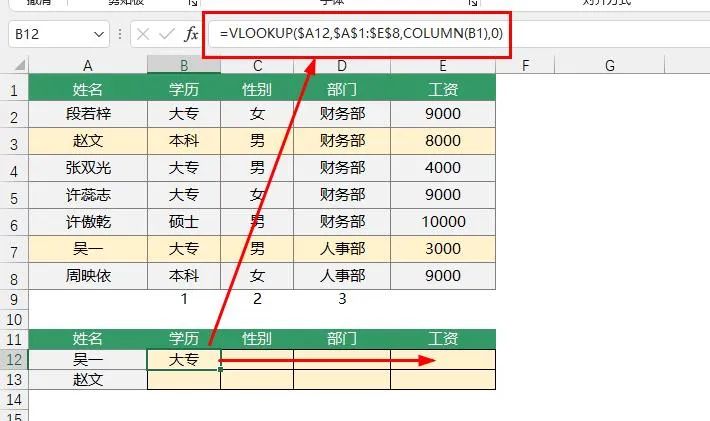Click the 男 cell in 张双光's row
Image resolution: width=710 pixels, height=421 pixels.
pos(257,168)
